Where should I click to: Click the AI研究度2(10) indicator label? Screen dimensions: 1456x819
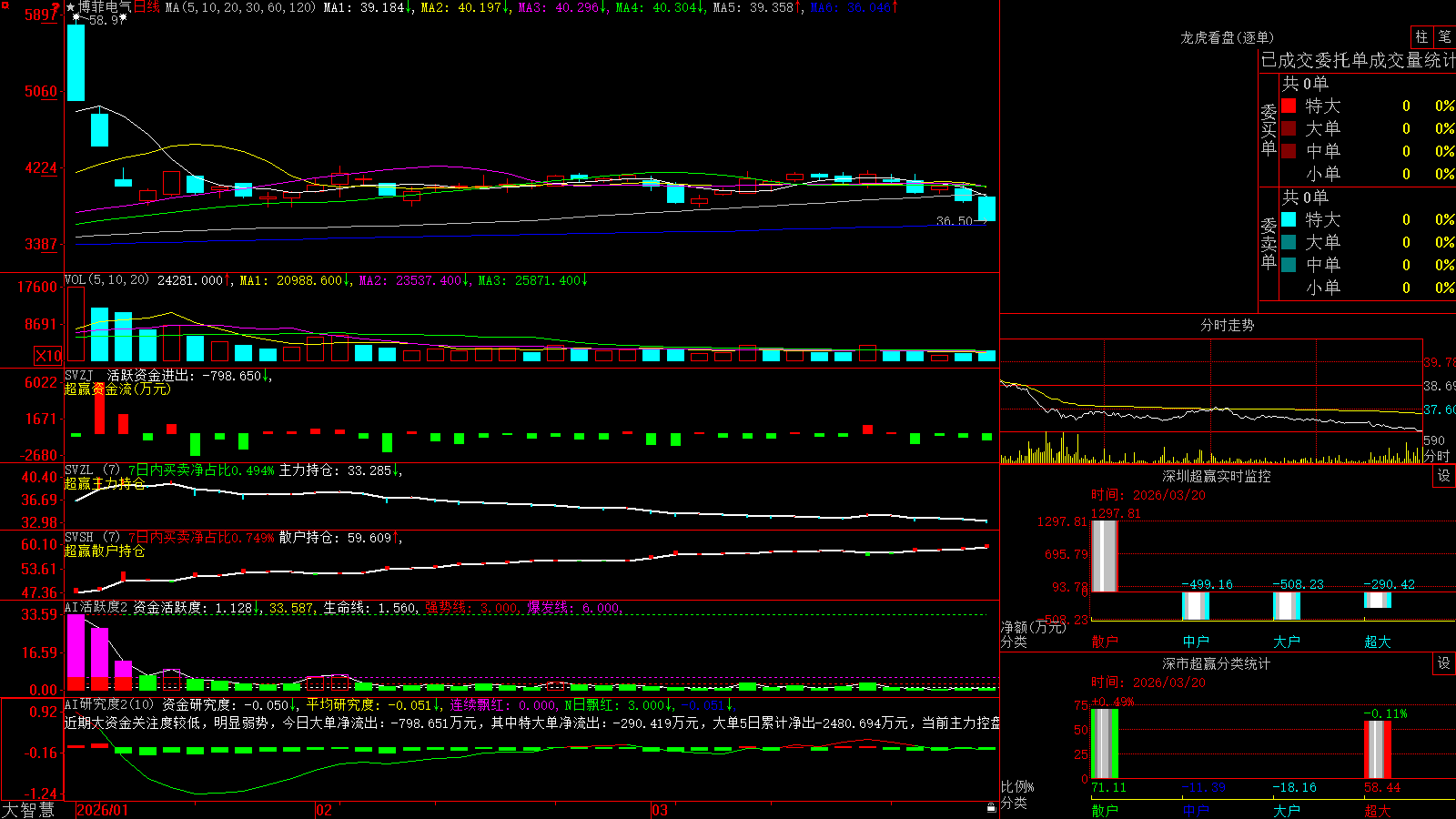pos(109,704)
